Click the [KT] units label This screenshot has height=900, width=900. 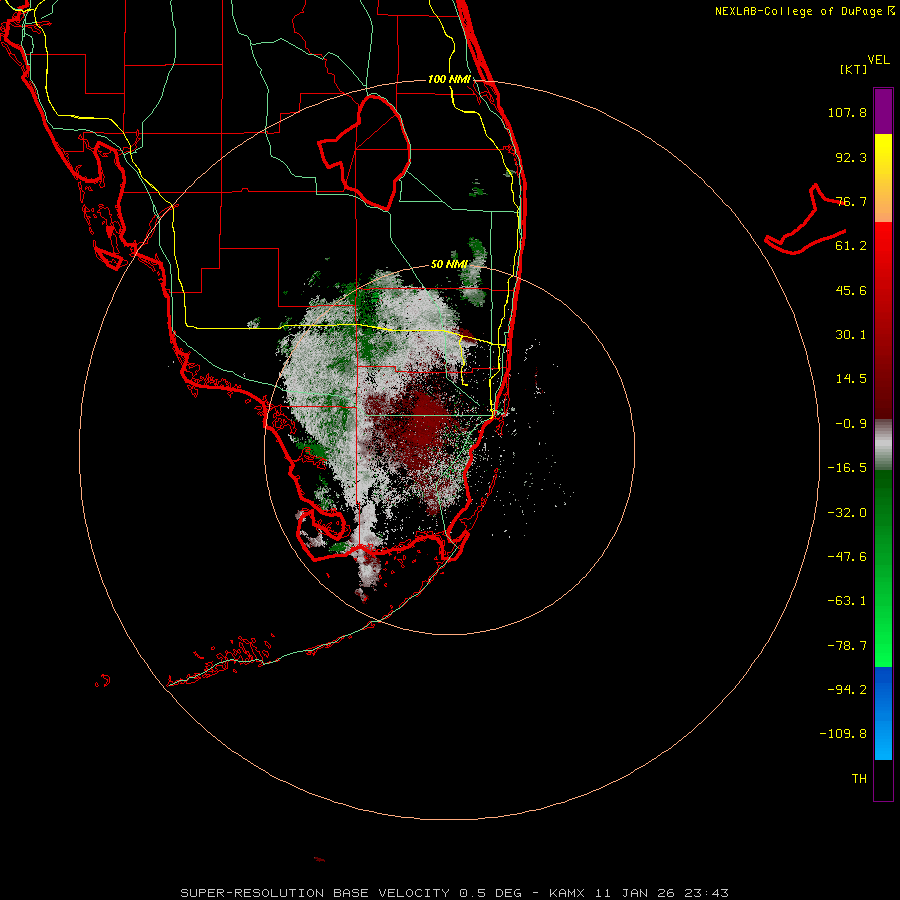click(854, 69)
